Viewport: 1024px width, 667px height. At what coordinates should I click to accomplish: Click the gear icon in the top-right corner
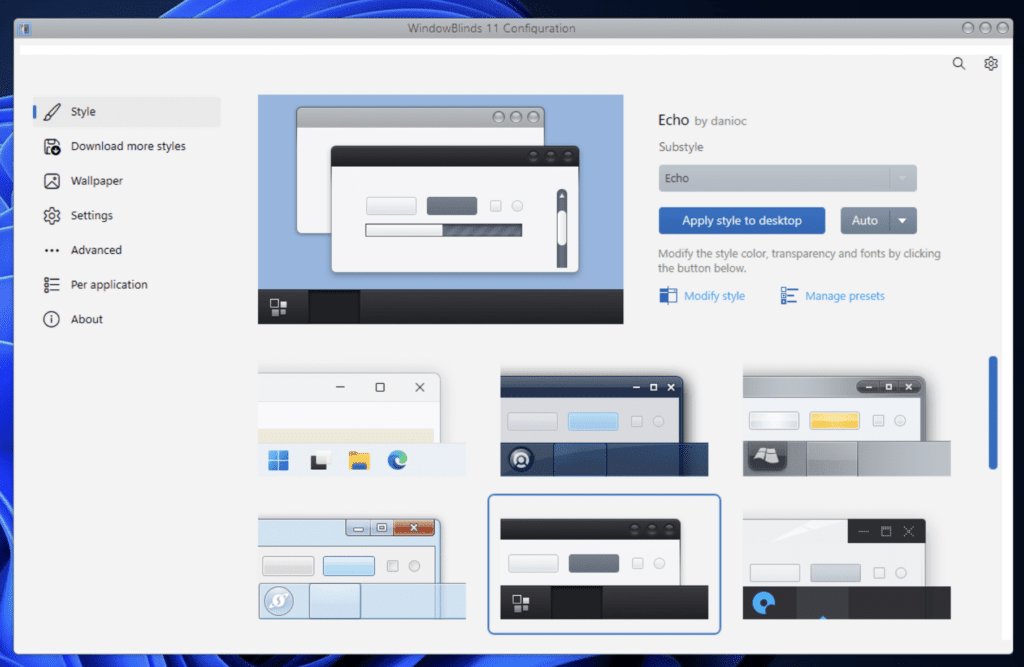[990, 63]
